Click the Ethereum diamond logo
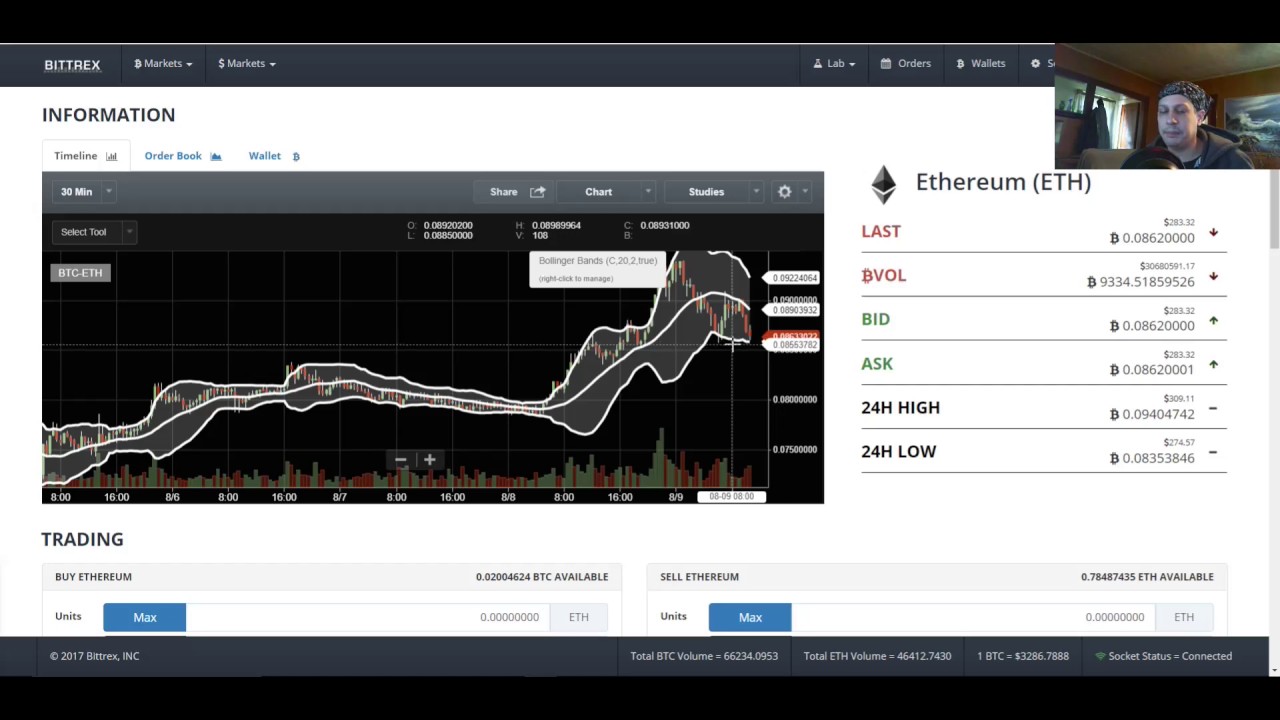This screenshot has width=1280, height=720. pyautogui.click(x=884, y=185)
